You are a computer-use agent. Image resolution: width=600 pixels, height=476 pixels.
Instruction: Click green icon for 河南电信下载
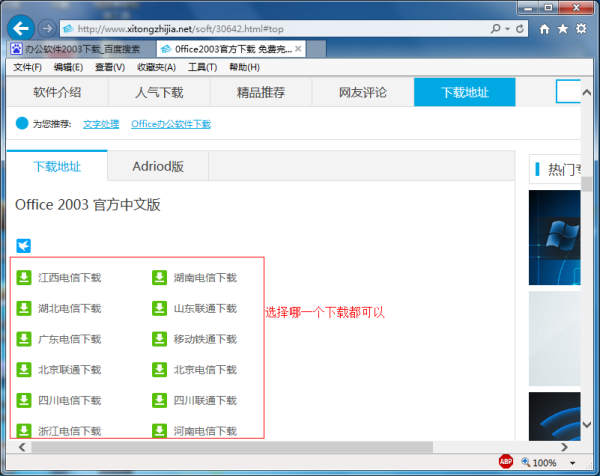(159, 430)
